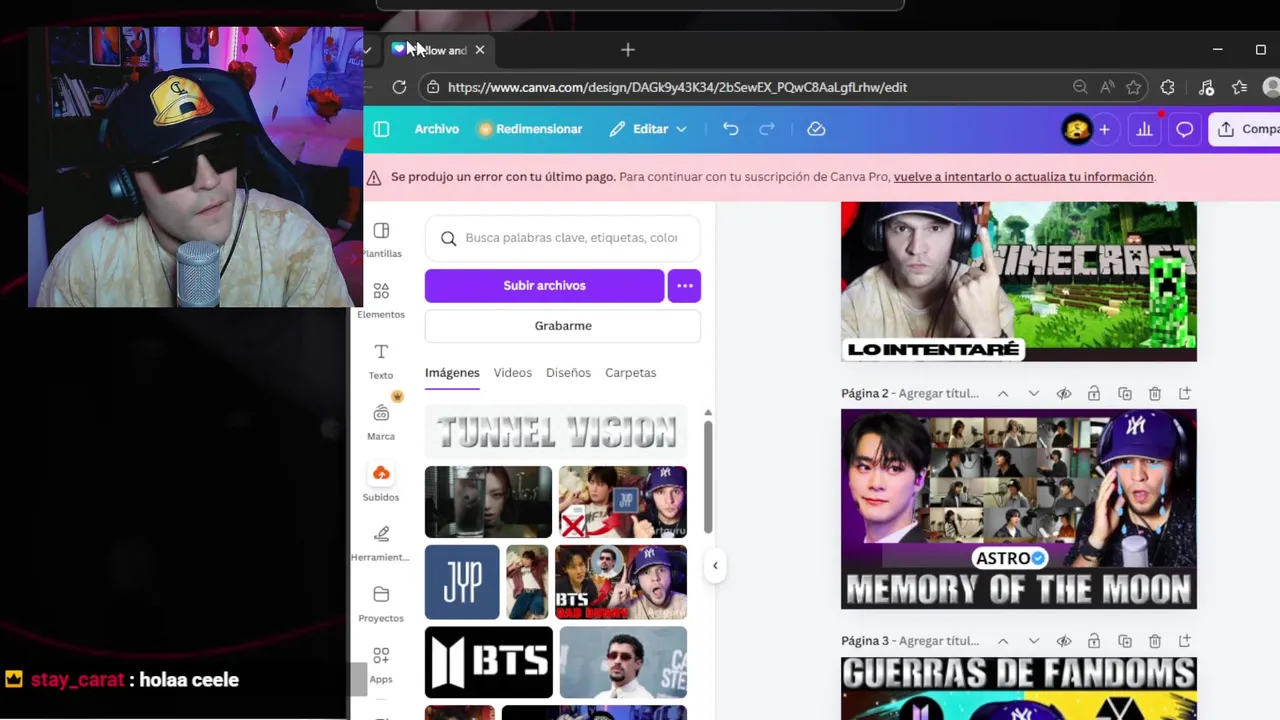Hide Página 2 with the eye icon
Image resolution: width=1280 pixels, height=720 pixels.
point(1064,394)
